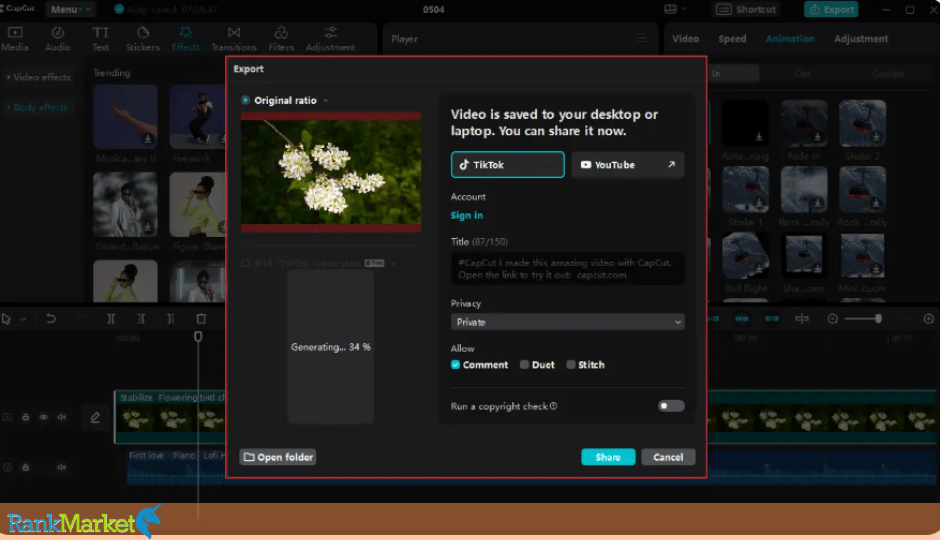Click the undo arrow in timeline toolbar
The height and width of the screenshot is (540, 940).
coord(51,319)
